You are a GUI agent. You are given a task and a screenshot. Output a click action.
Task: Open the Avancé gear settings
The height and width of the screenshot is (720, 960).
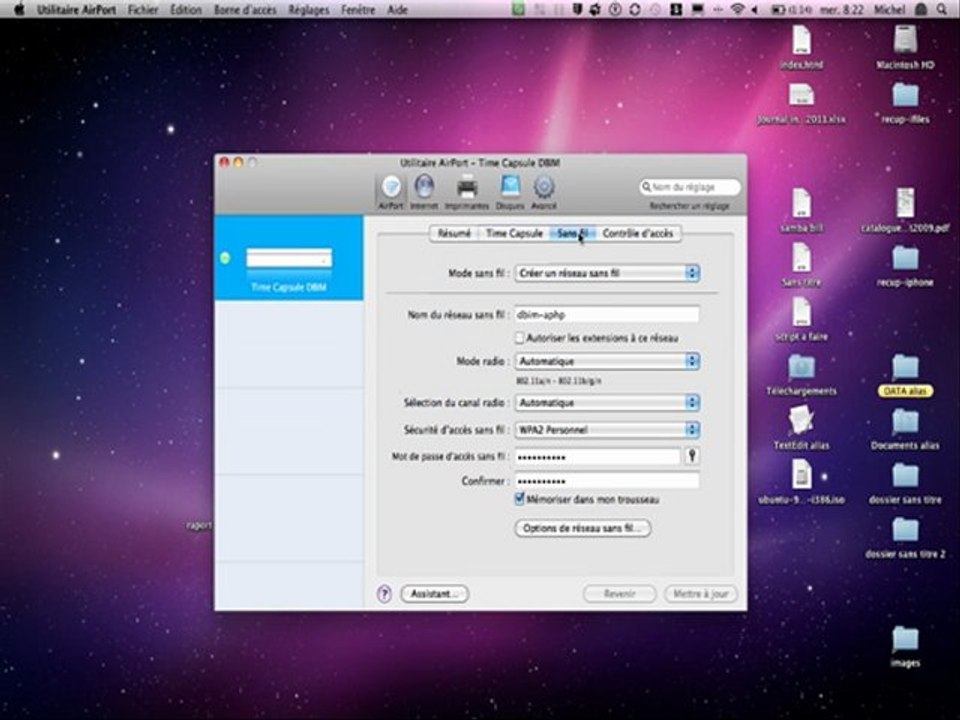(544, 192)
